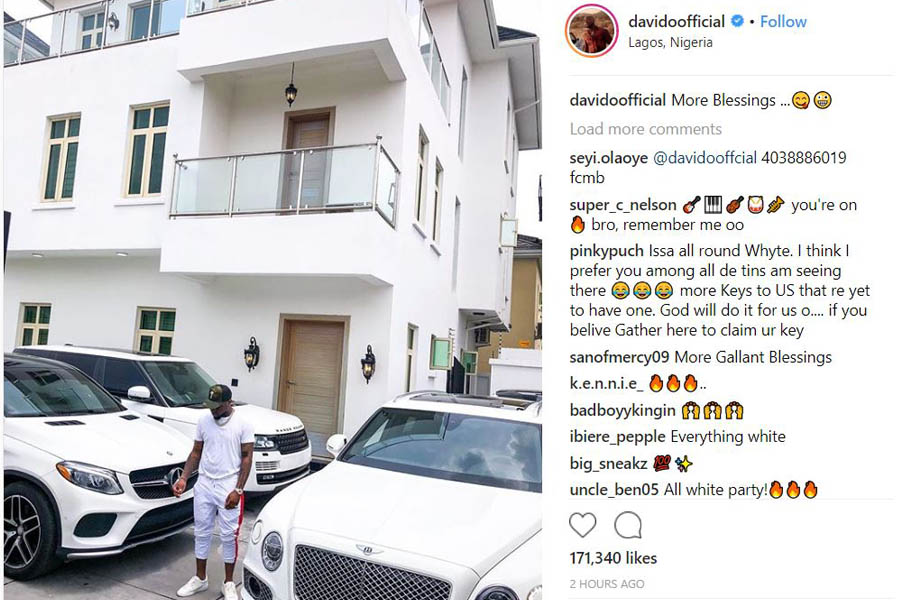The height and width of the screenshot is (600, 900).
Task: Visit super_c_nelson commenter profile
Action: (x=623, y=205)
